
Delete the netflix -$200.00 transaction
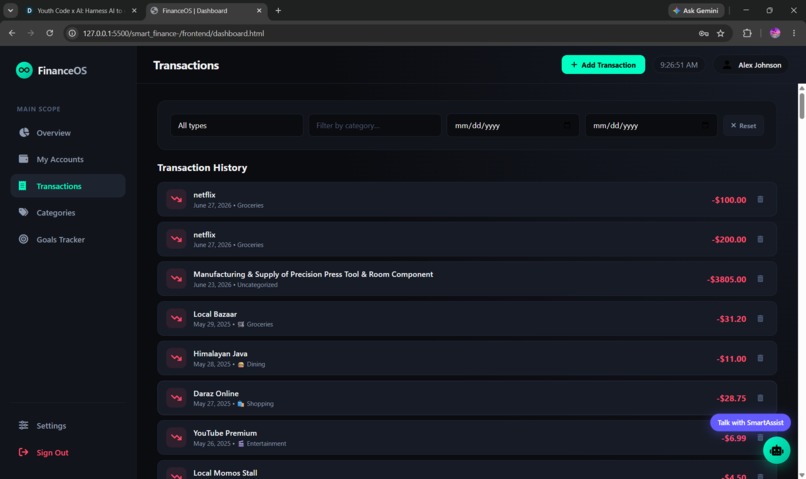pos(760,239)
